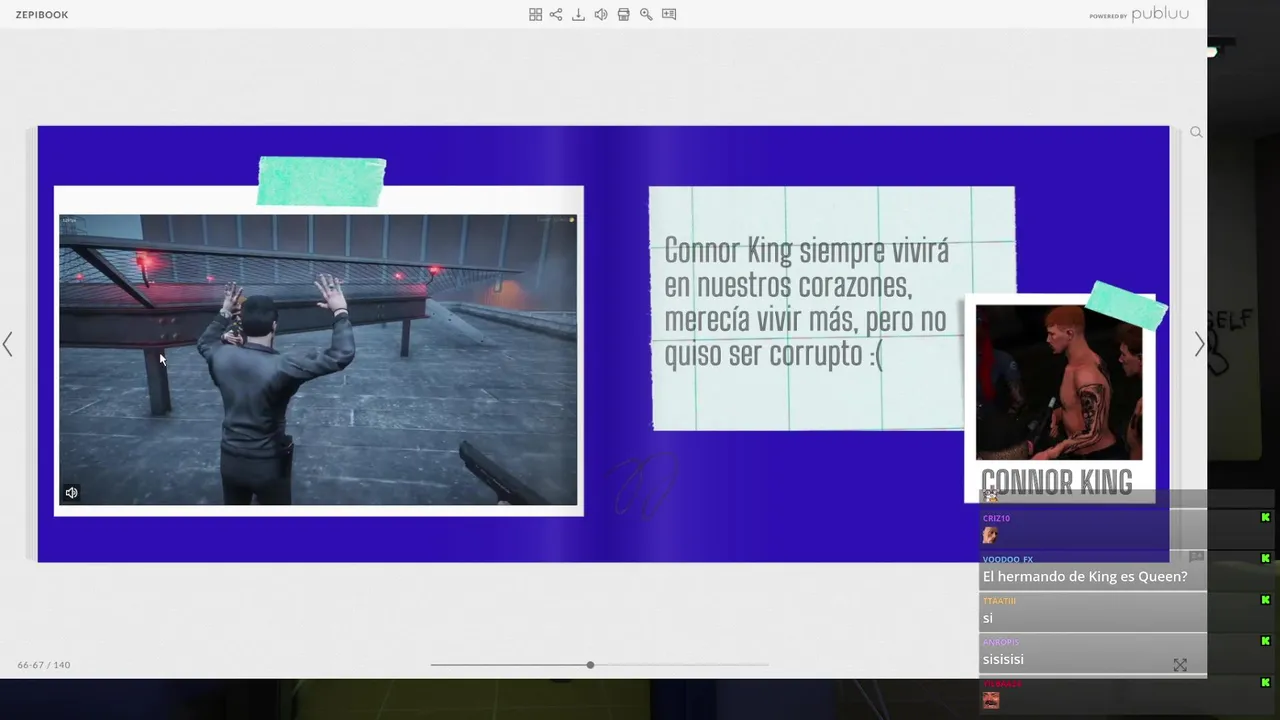Print the publication

(x=623, y=14)
